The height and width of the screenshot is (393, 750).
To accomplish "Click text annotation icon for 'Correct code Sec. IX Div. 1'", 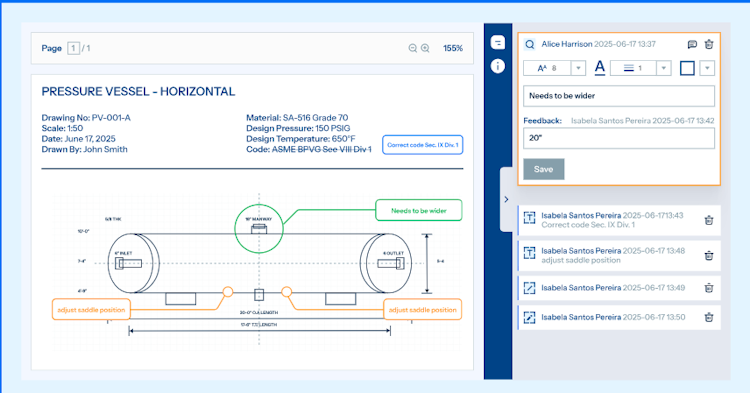I will (529, 218).
